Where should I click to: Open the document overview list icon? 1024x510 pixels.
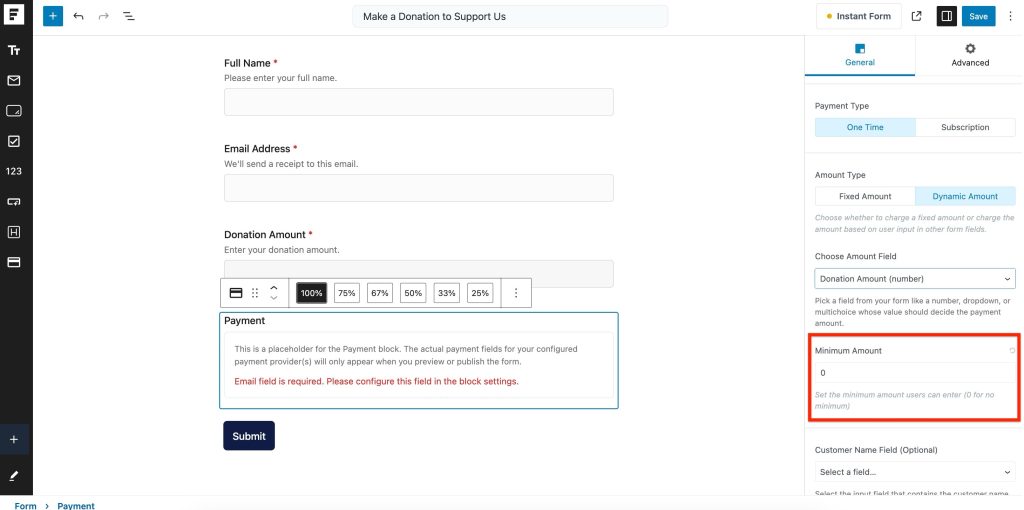(x=129, y=17)
